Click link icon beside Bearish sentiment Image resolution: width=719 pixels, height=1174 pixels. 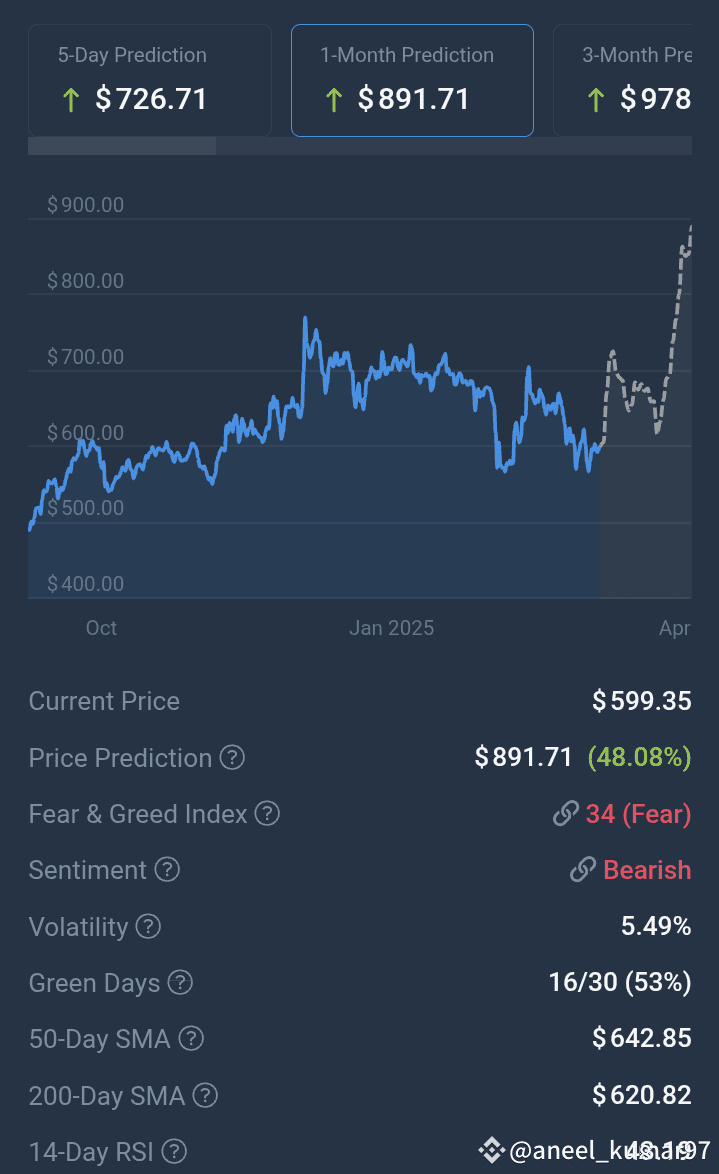coord(583,870)
